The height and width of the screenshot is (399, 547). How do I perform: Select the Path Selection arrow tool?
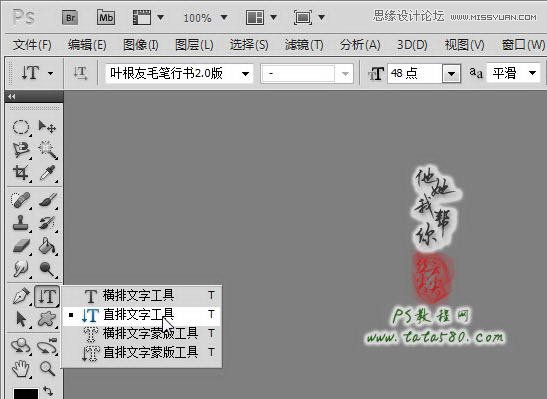click(21, 319)
